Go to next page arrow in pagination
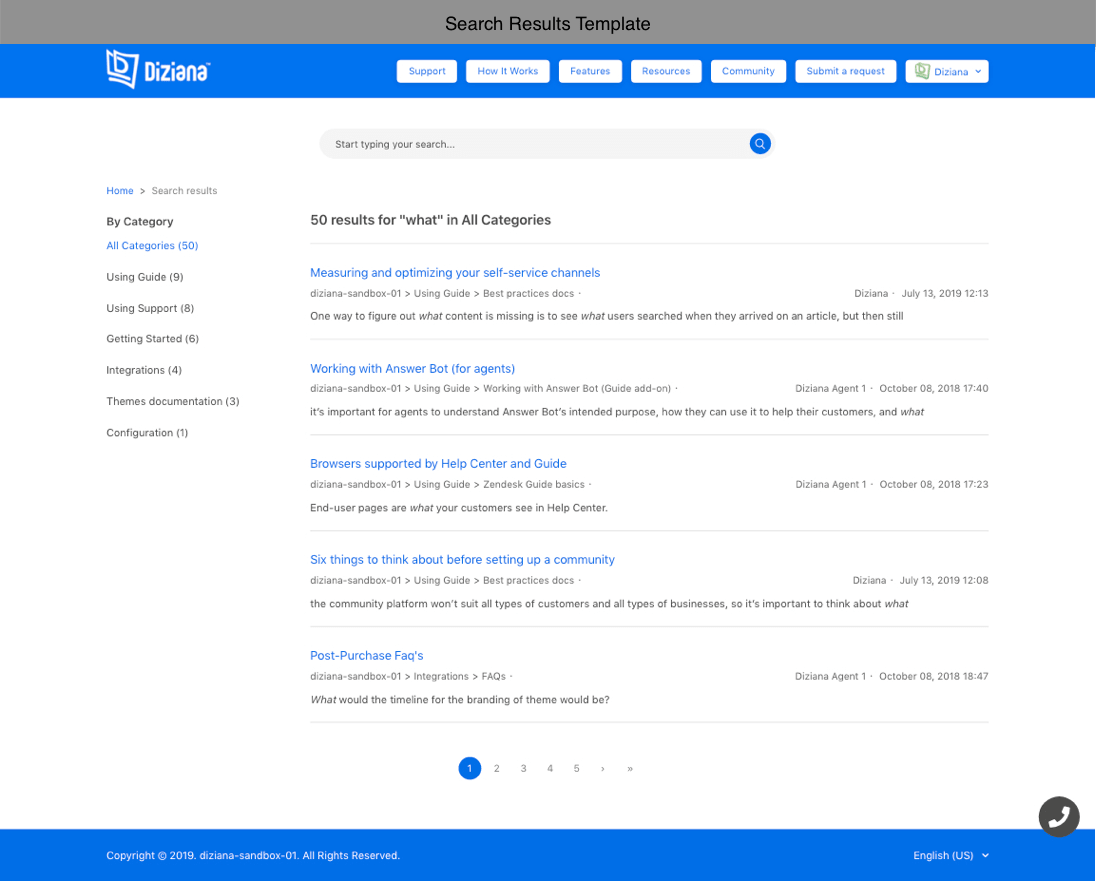1096x881 pixels. tap(603, 769)
